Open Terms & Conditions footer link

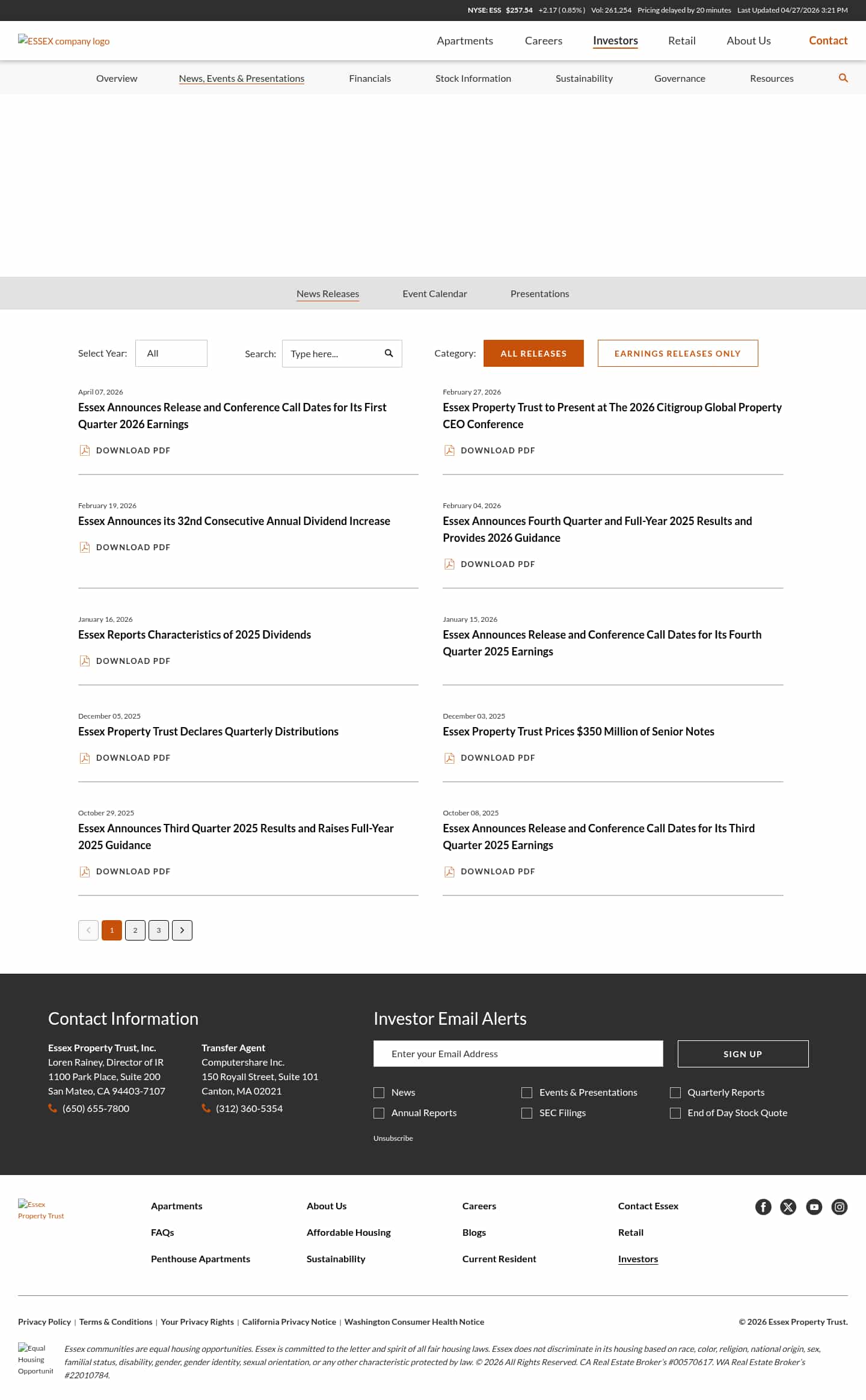click(x=115, y=1322)
